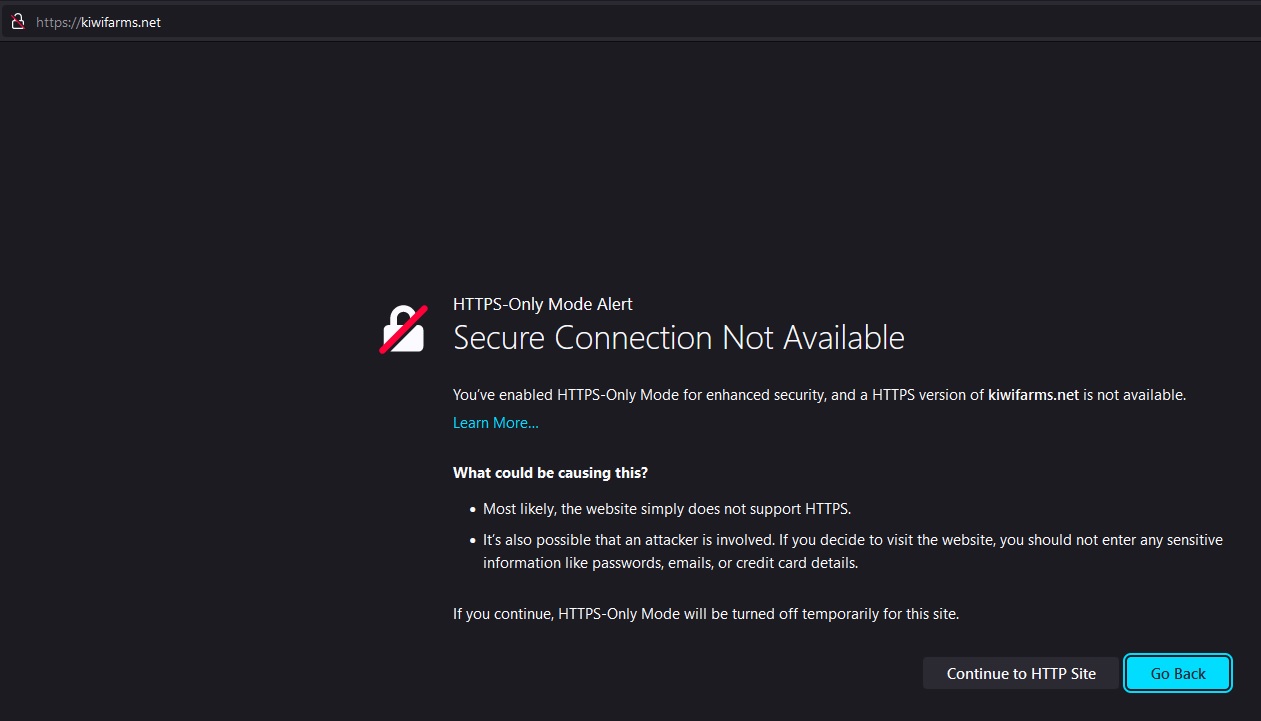Viewport: 1261px width, 721px height.
Task: Click the large crossed-out lock icon
Action: coord(403,329)
